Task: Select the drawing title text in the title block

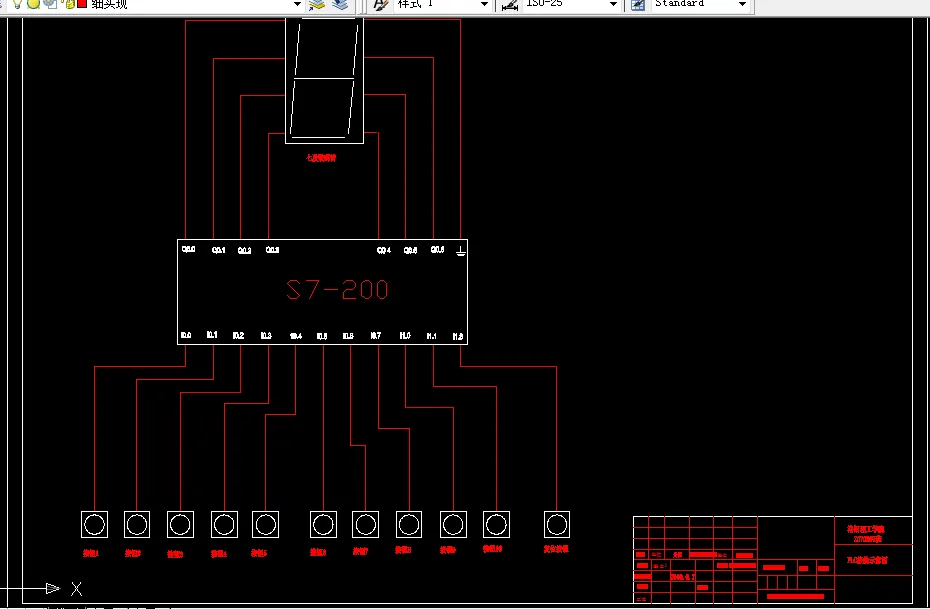Action: [867, 560]
